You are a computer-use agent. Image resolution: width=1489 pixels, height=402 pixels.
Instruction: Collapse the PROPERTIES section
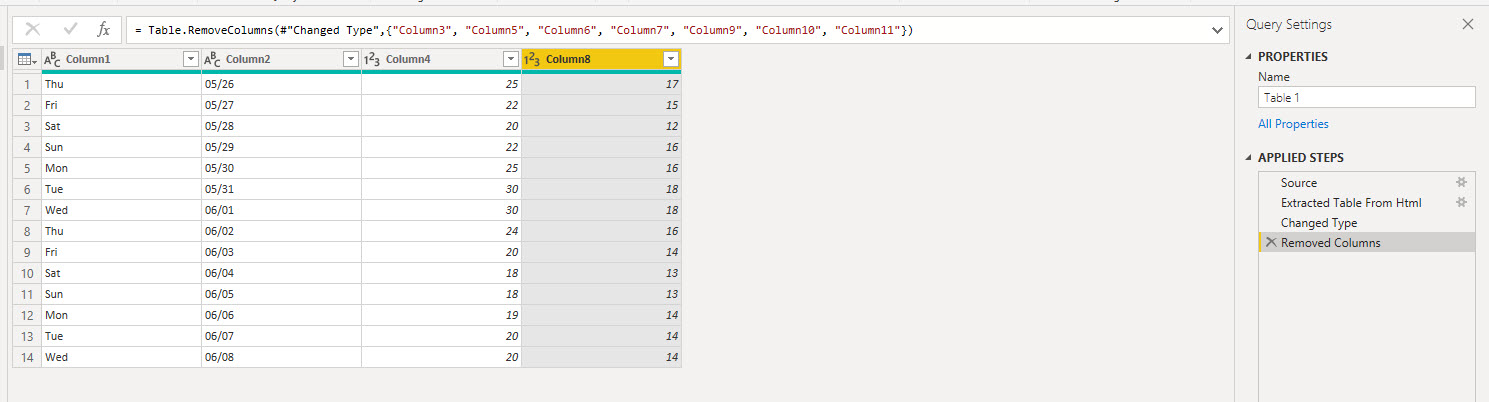click(1249, 57)
